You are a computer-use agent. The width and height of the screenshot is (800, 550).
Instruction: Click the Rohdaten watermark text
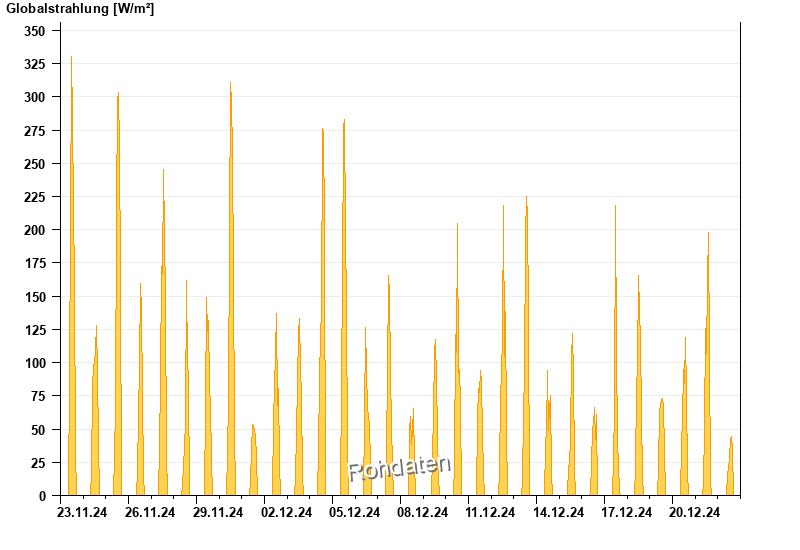(x=399, y=468)
